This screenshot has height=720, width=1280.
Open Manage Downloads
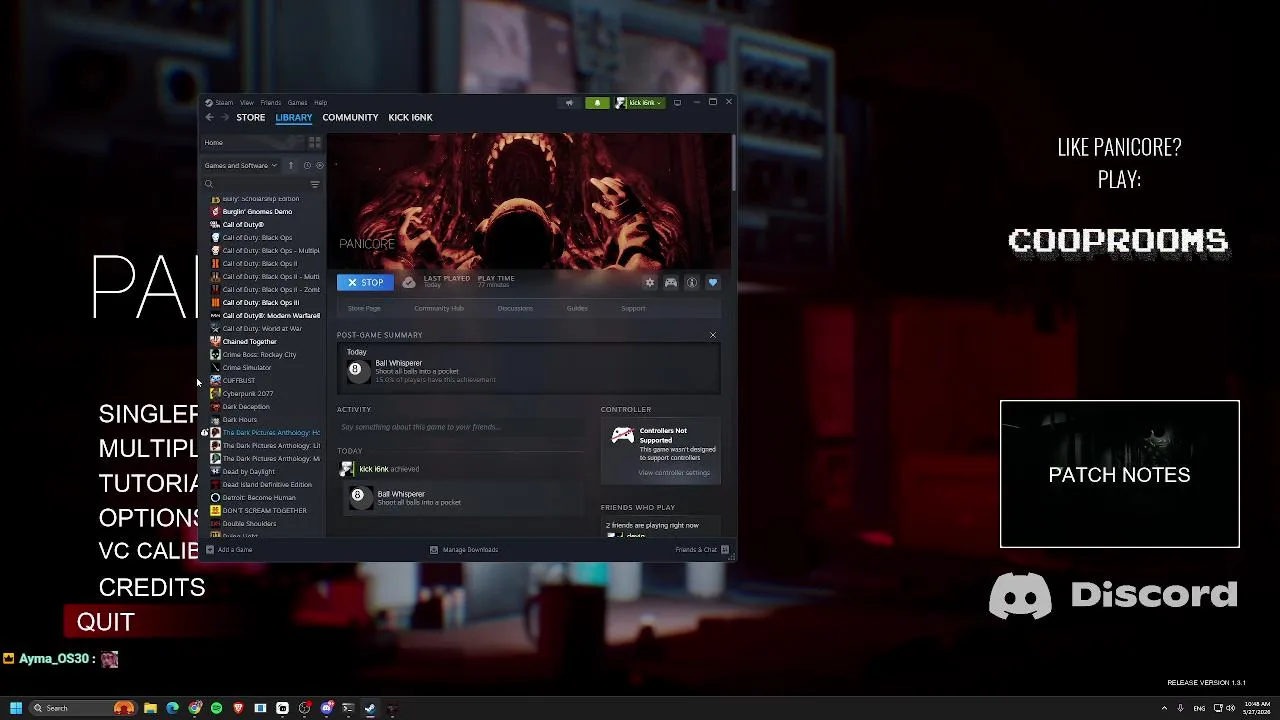(464, 549)
